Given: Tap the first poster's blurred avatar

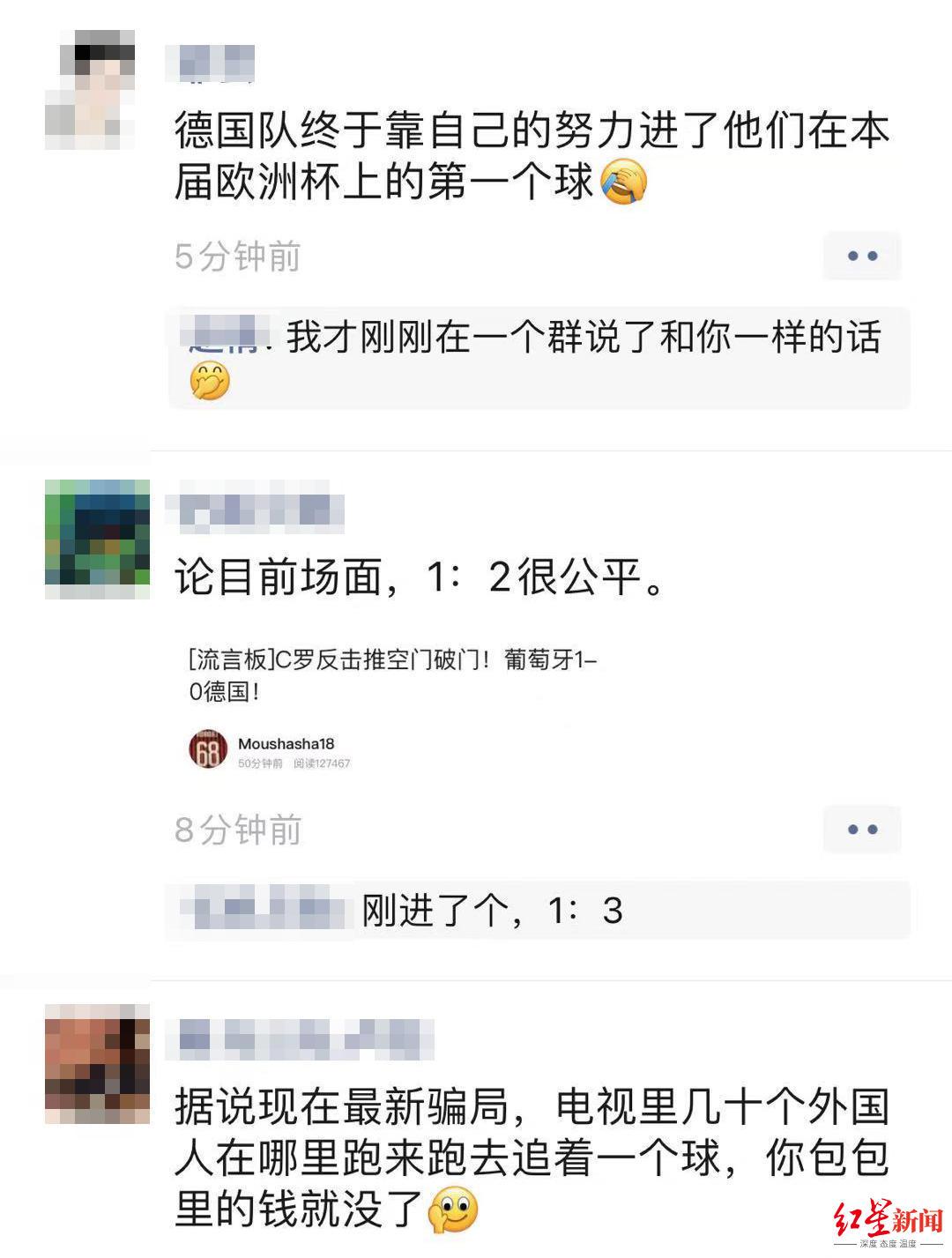Looking at the screenshot, I should pos(90,89).
